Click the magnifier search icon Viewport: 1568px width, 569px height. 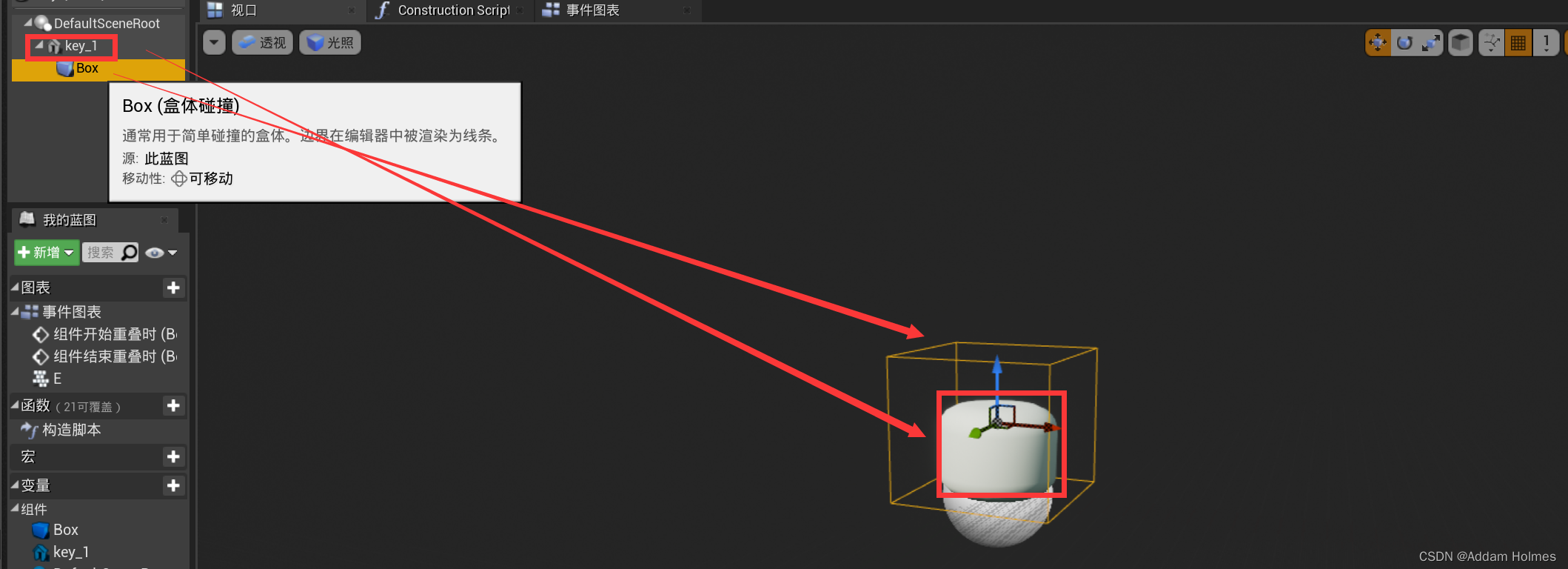point(130,253)
